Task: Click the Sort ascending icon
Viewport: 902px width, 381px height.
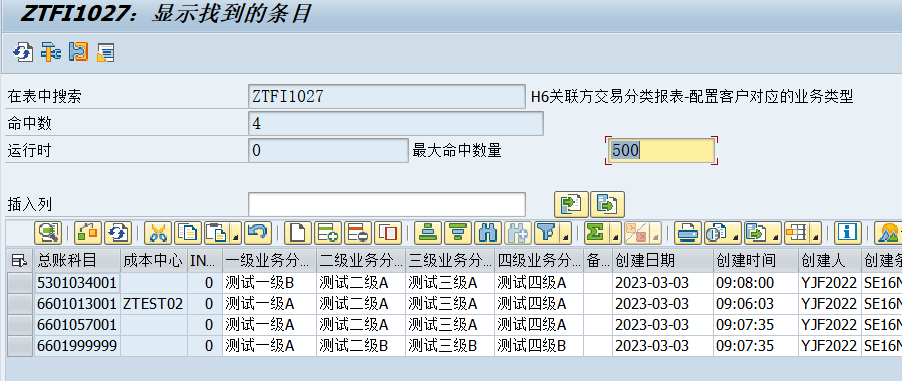Action: pos(428,233)
